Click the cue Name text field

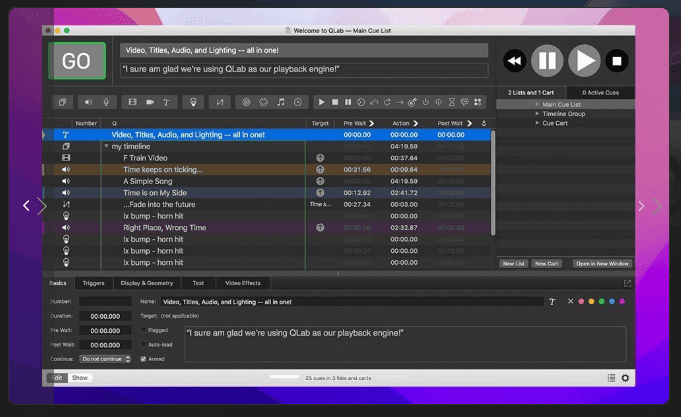[352, 301]
